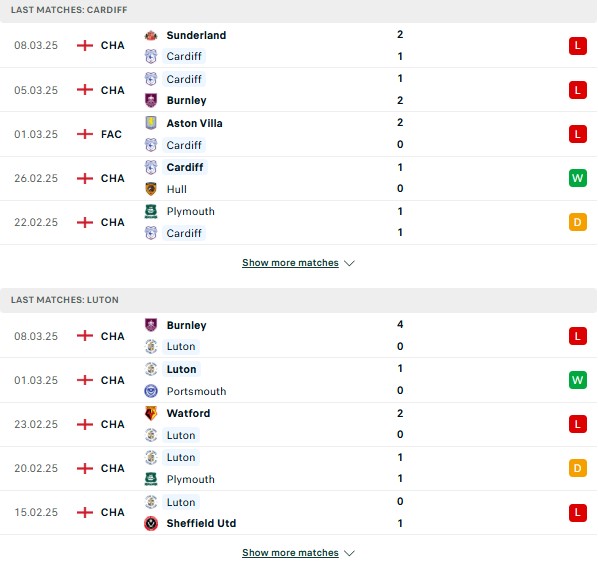Click the red L badge for Burnley 4-0 Luton
The height and width of the screenshot is (567, 598).
coord(577,336)
